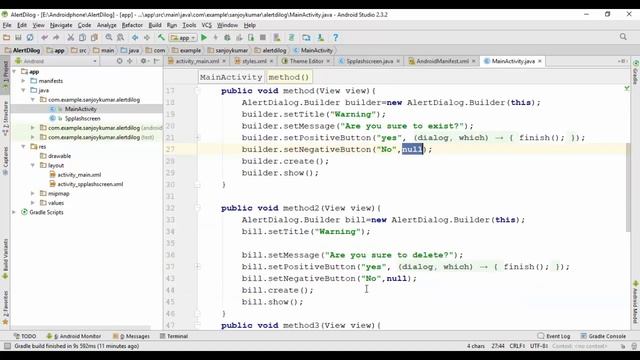Select Spplashscreen class in project tree
The height and width of the screenshot is (360, 640).
82,118
